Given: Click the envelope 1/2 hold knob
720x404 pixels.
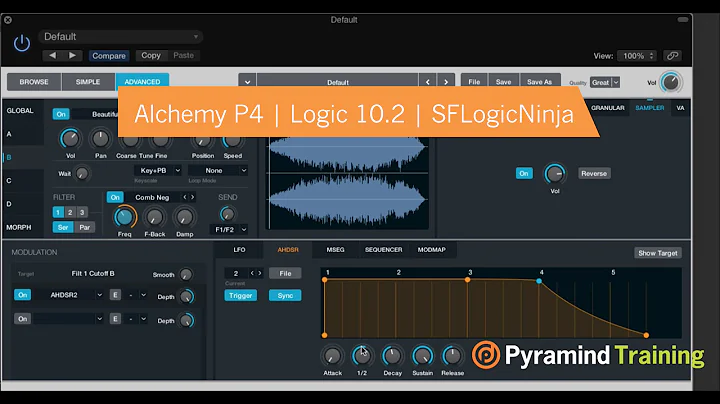Looking at the screenshot, I should 362,356.
